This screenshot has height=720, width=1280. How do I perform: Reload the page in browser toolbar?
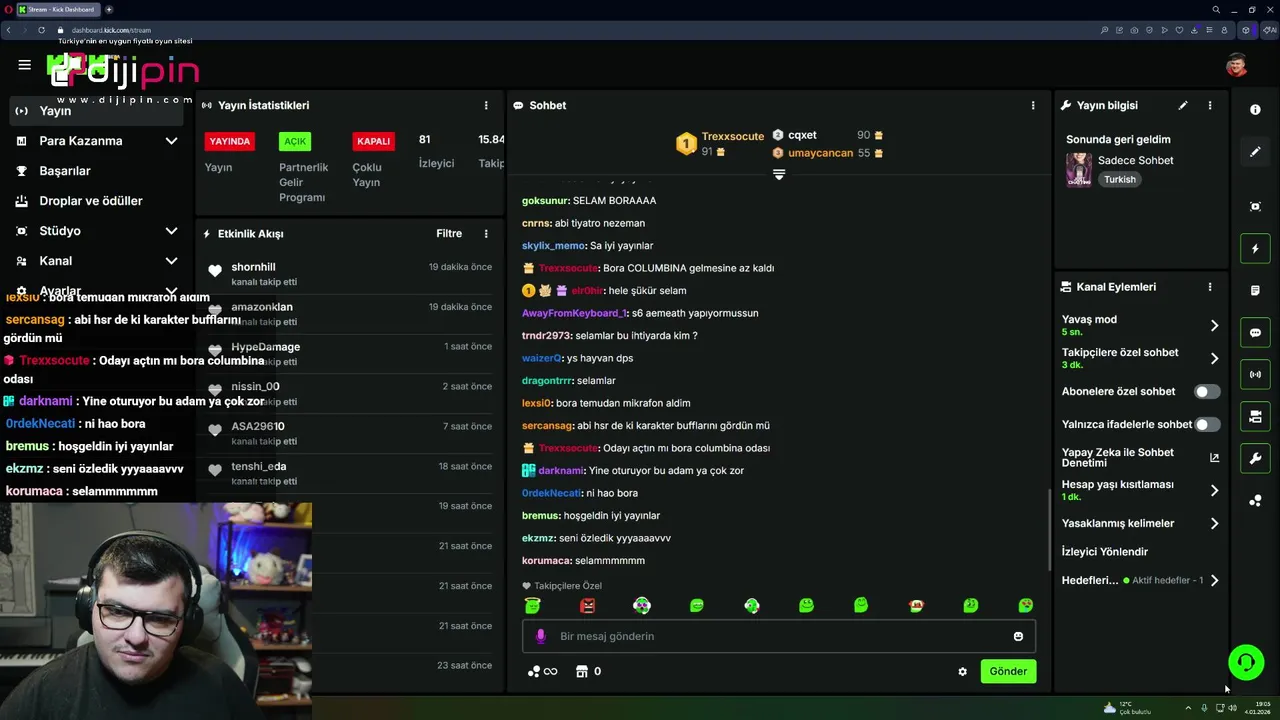[x=41, y=30]
